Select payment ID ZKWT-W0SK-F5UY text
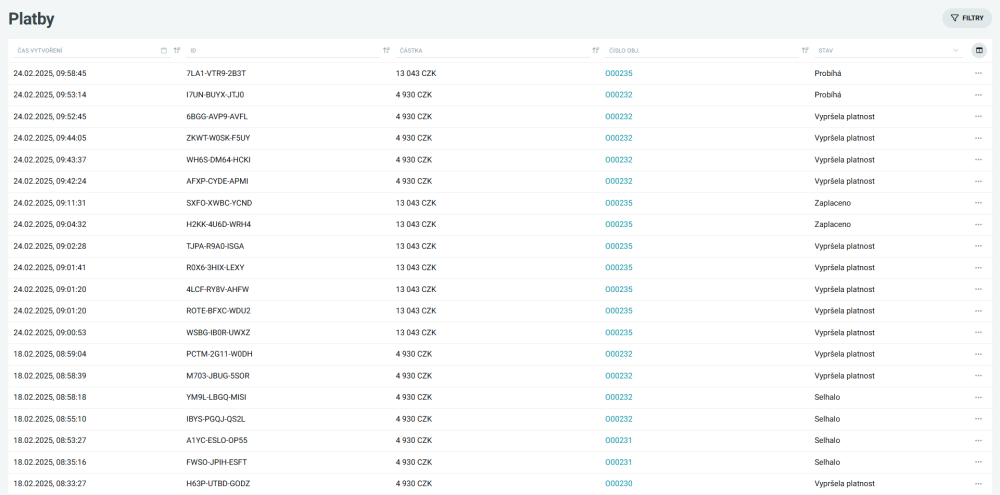 coord(217,138)
